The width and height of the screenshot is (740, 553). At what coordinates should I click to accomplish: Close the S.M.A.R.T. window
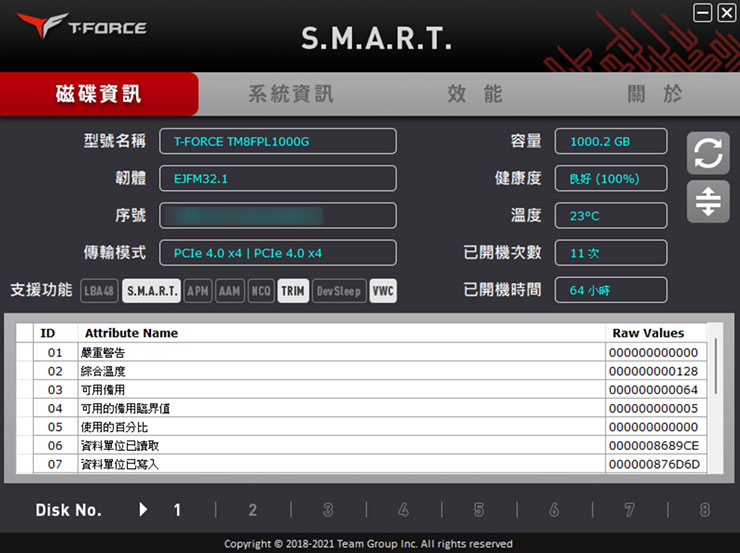(x=726, y=13)
